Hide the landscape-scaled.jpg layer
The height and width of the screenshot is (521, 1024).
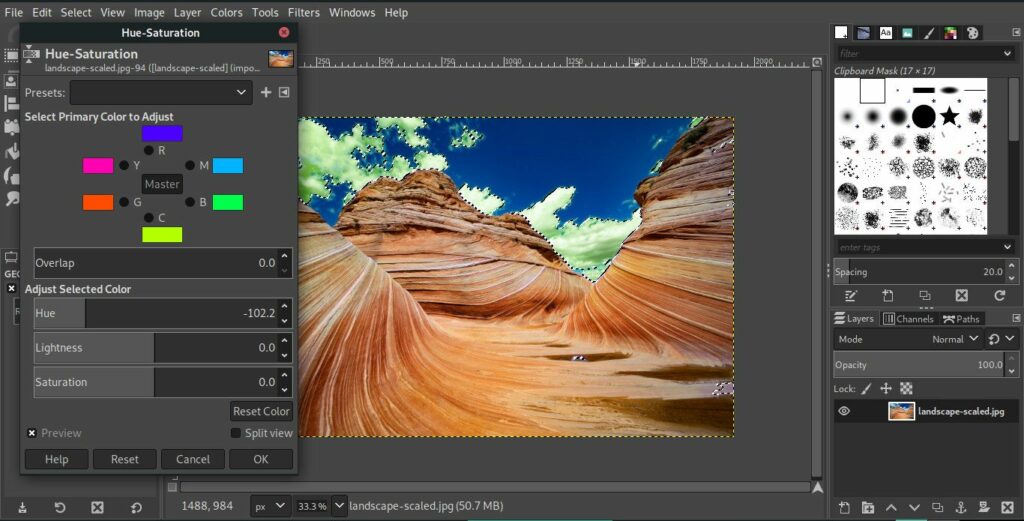click(844, 411)
